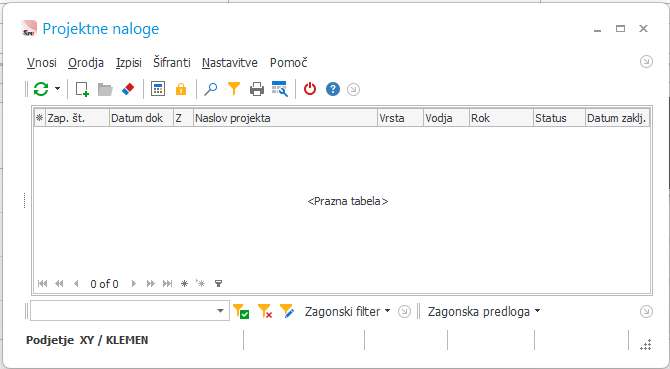Viewport: 670px width, 369px height.
Task: Edit filter with funnel pencil icon
Action: click(x=287, y=311)
